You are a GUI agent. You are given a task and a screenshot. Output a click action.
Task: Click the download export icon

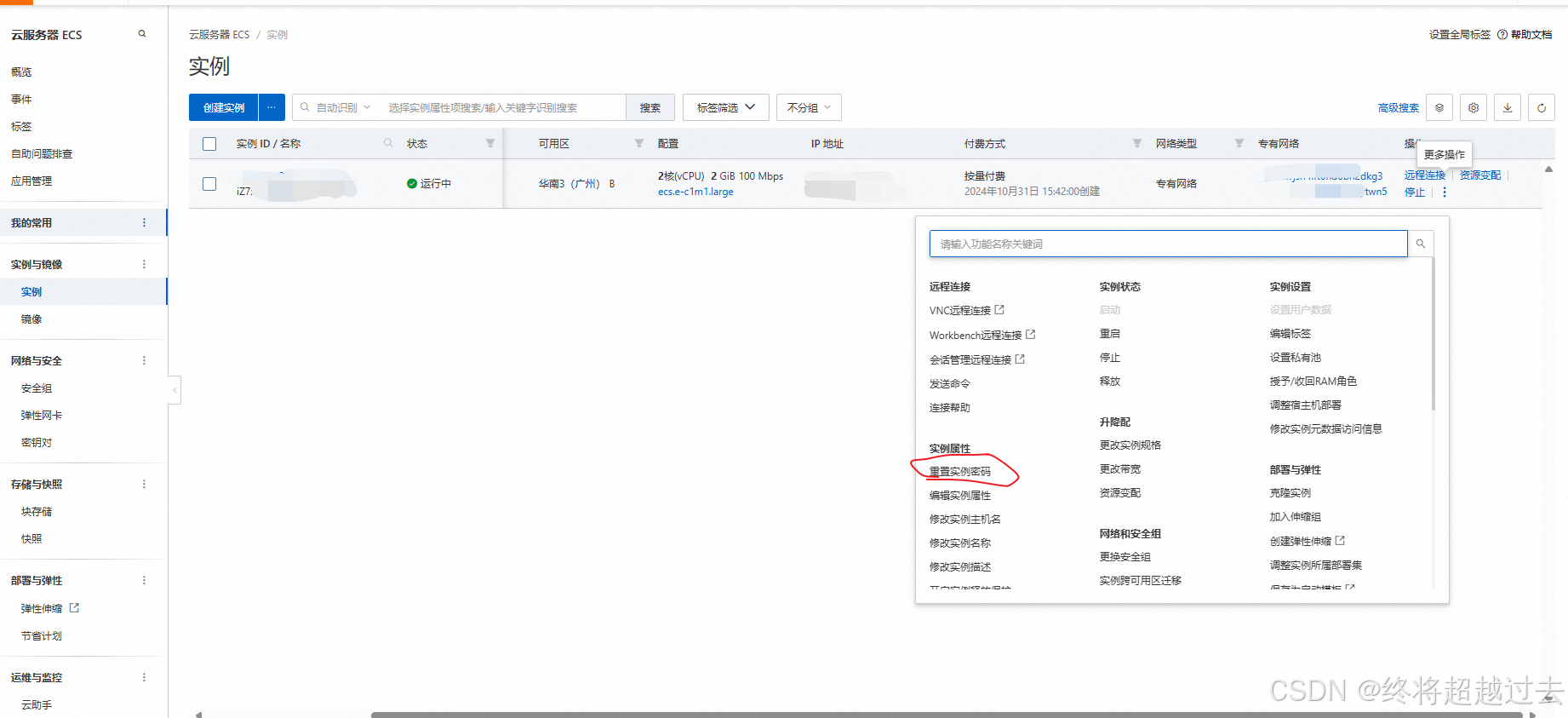[x=1507, y=108]
